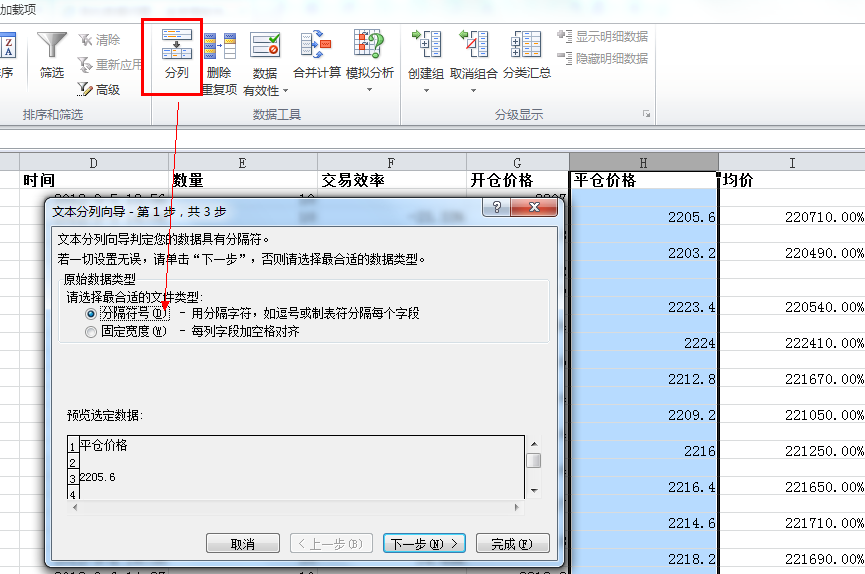Click cell with value 2223.4
The height and width of the screenshot is (574, 865).
pos(644,307)
